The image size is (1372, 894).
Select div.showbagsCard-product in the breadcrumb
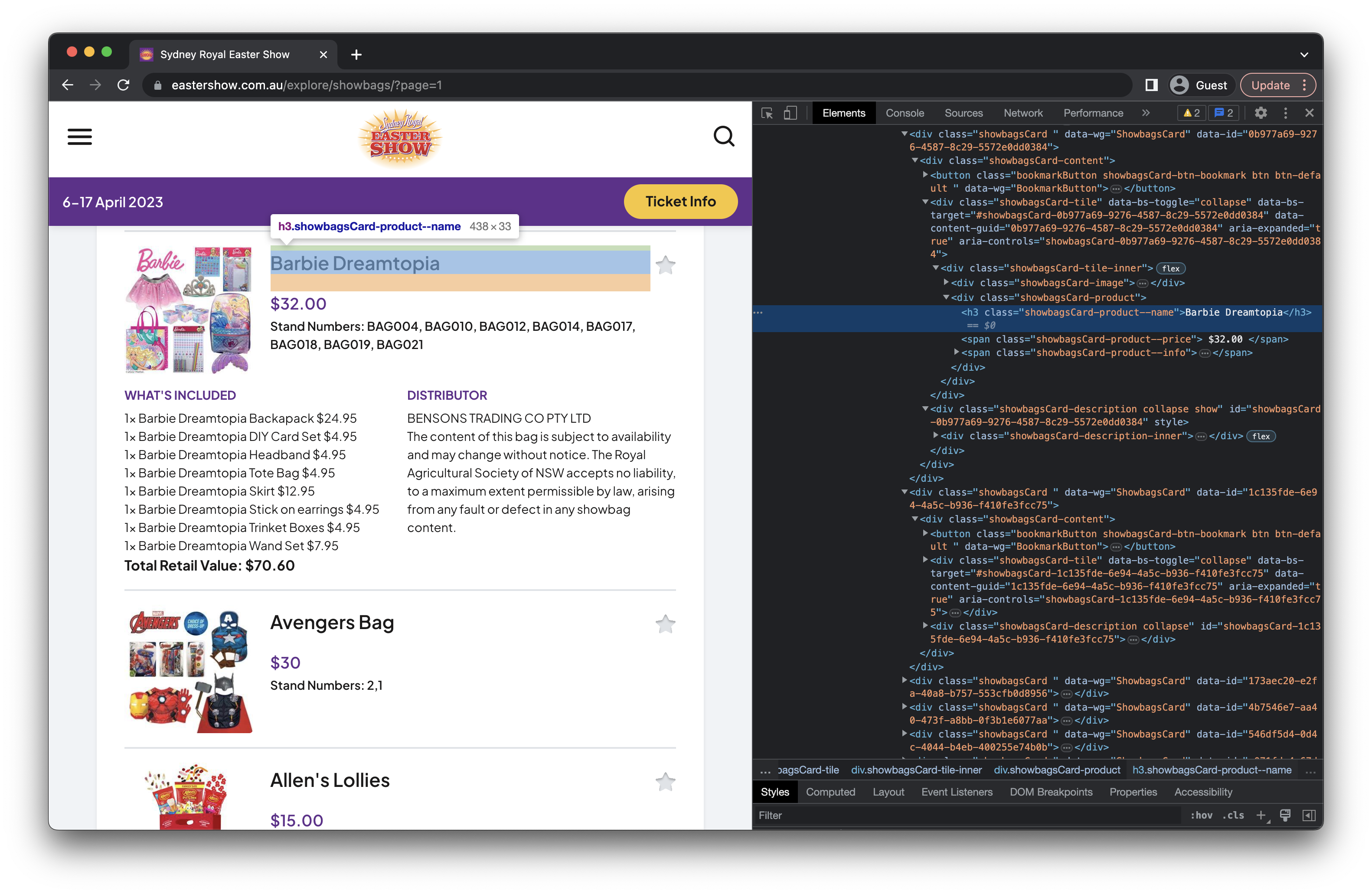[1057, 770]
